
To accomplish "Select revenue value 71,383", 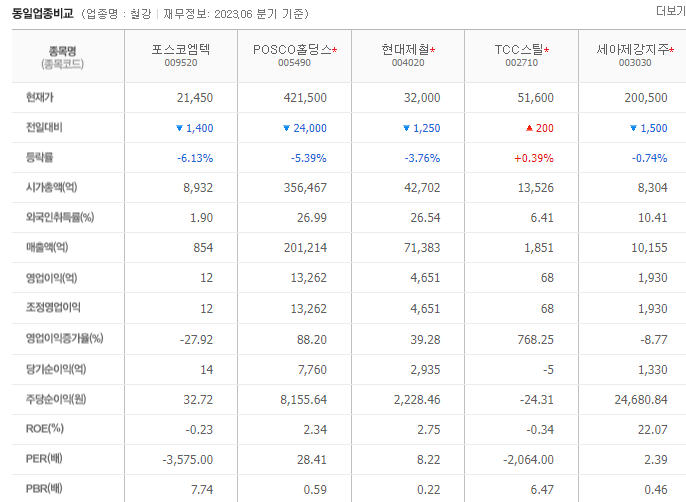I will [422, 248].
